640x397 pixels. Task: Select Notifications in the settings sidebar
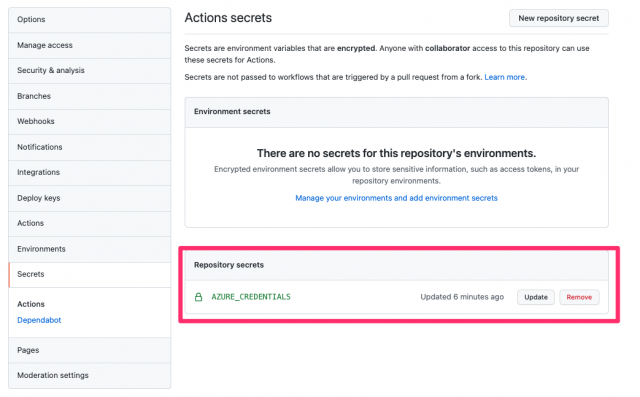coord(89,147)
